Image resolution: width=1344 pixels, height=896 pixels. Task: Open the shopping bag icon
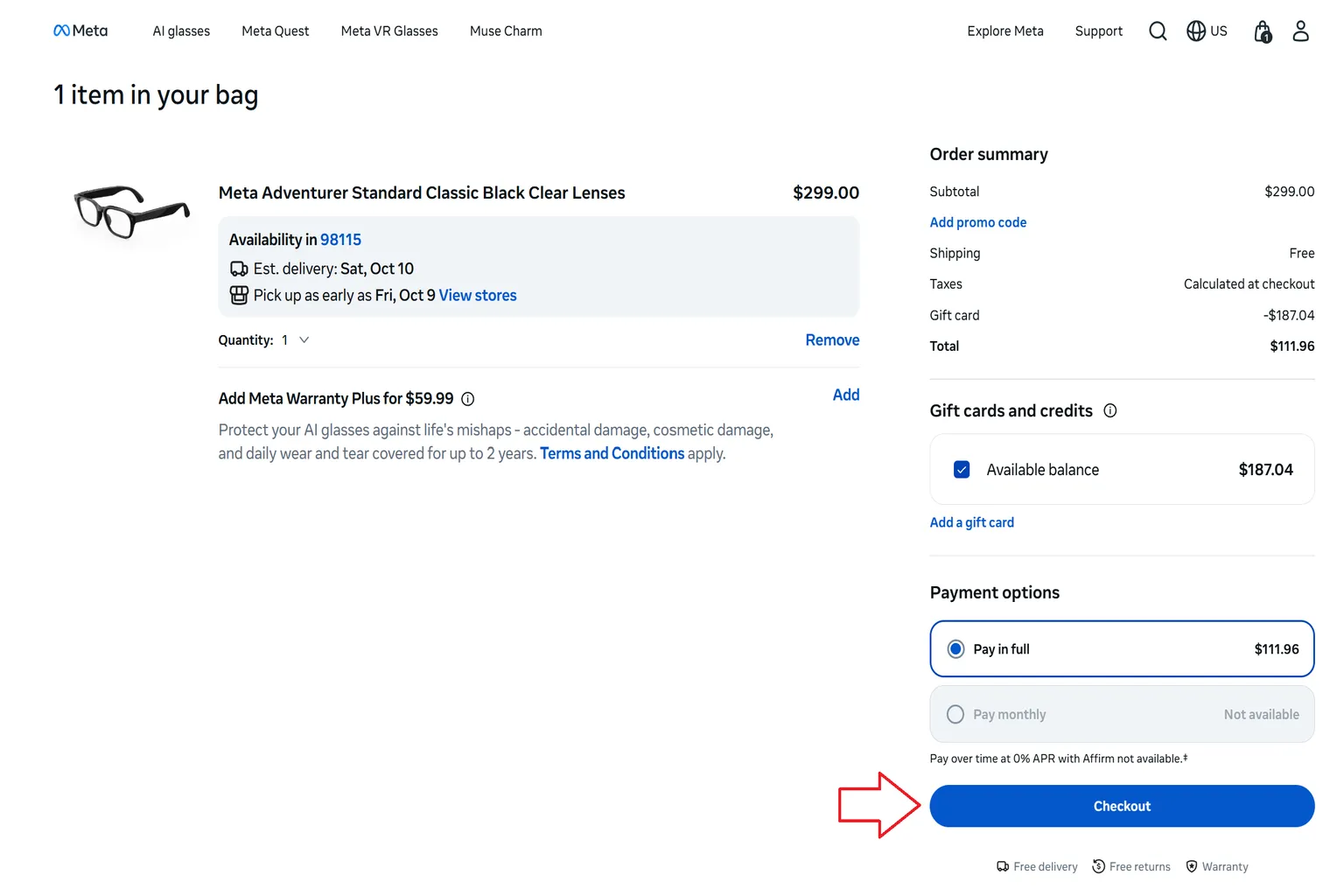pos(1263,31)
